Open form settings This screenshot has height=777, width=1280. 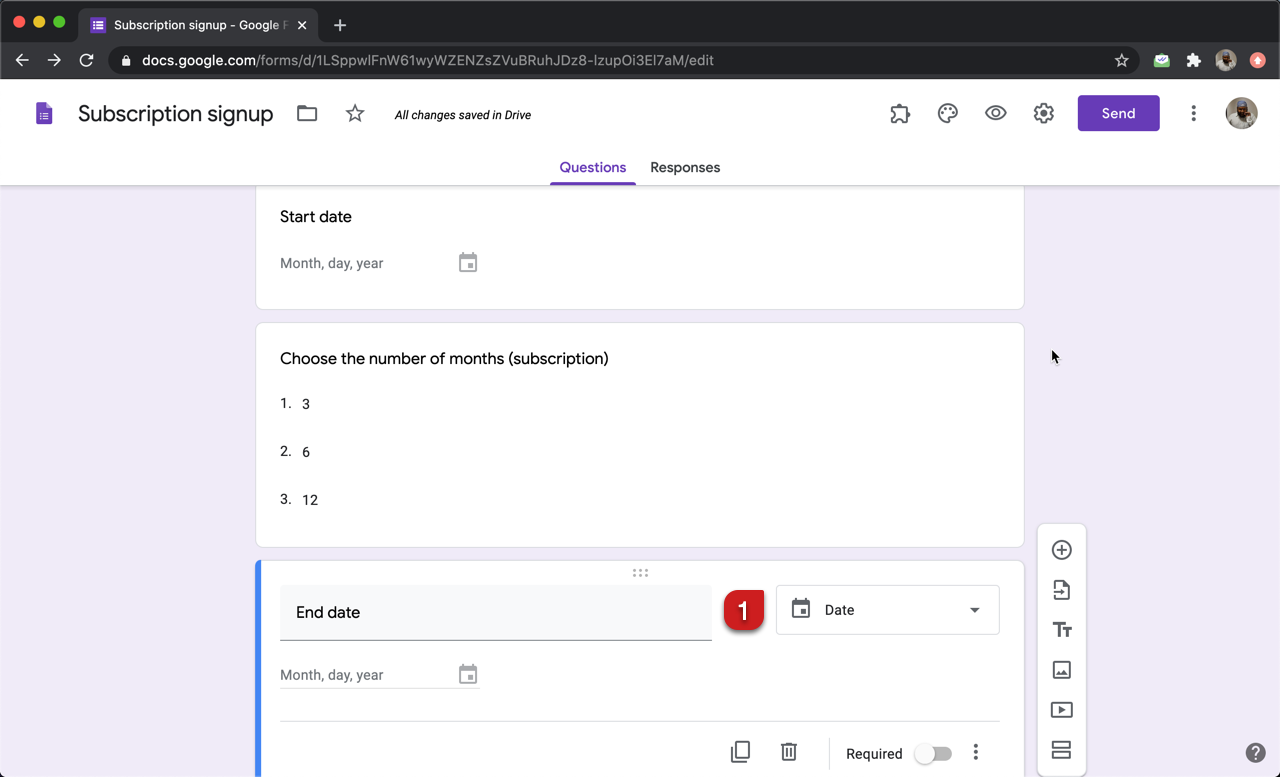[x=1043, y=113]
